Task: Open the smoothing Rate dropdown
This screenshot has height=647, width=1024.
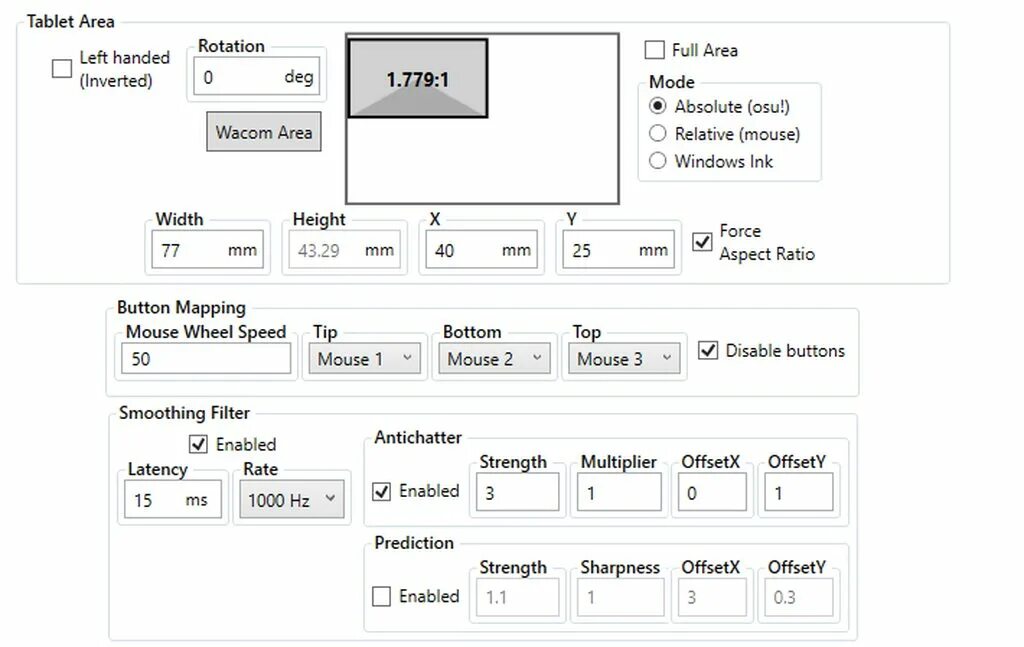Action: click(x=292, y=500)
